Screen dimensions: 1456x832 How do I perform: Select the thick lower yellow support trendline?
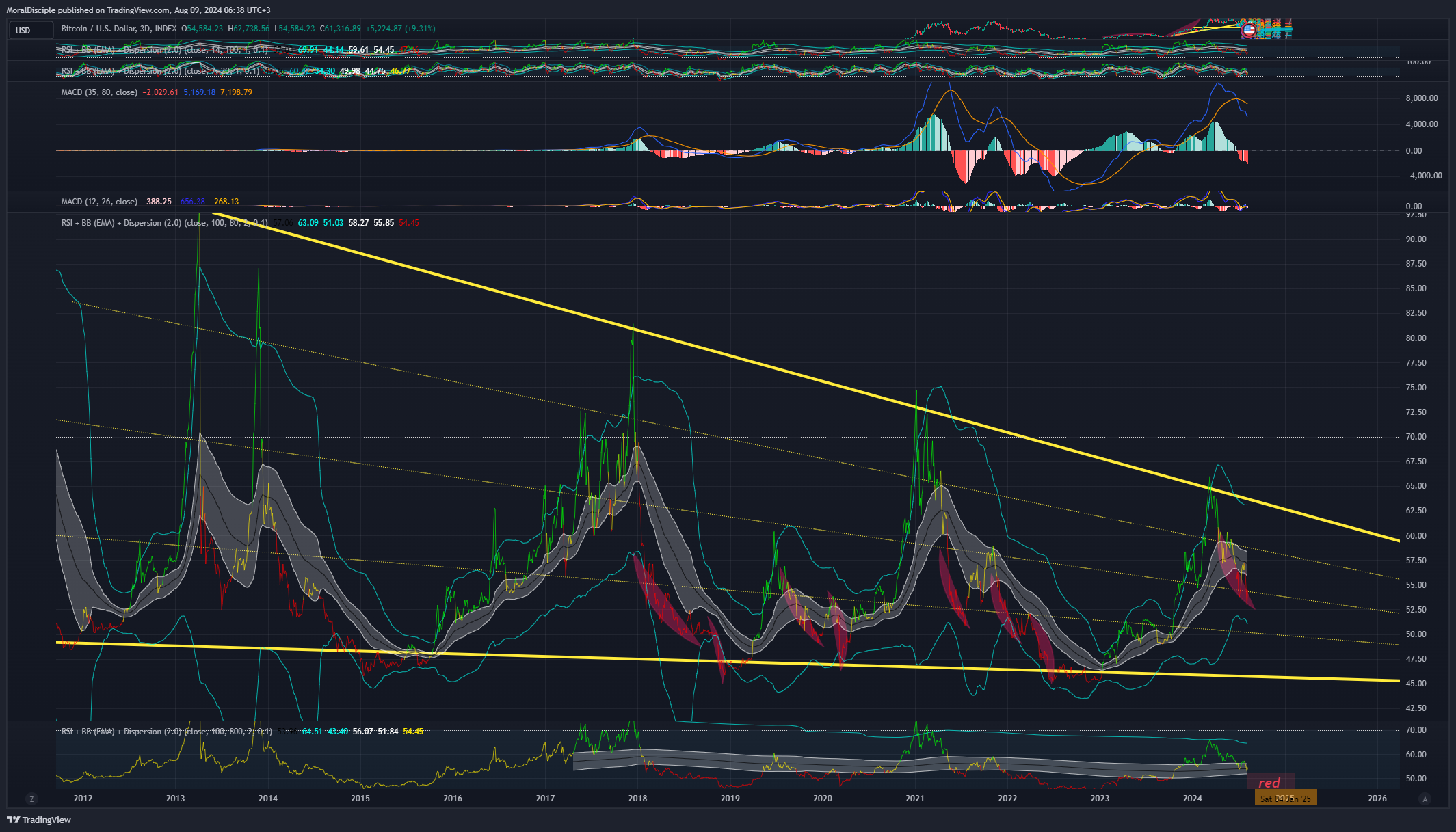tap(728, 662)
